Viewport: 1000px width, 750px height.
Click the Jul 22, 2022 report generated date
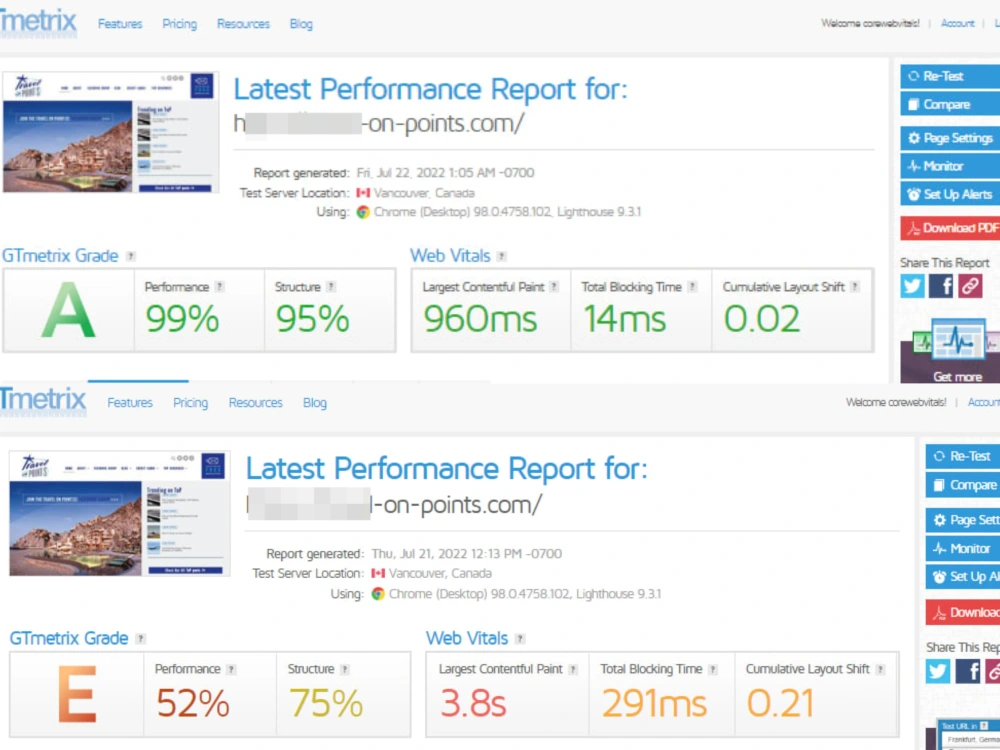pyautogui.click(x=445, y=173)
